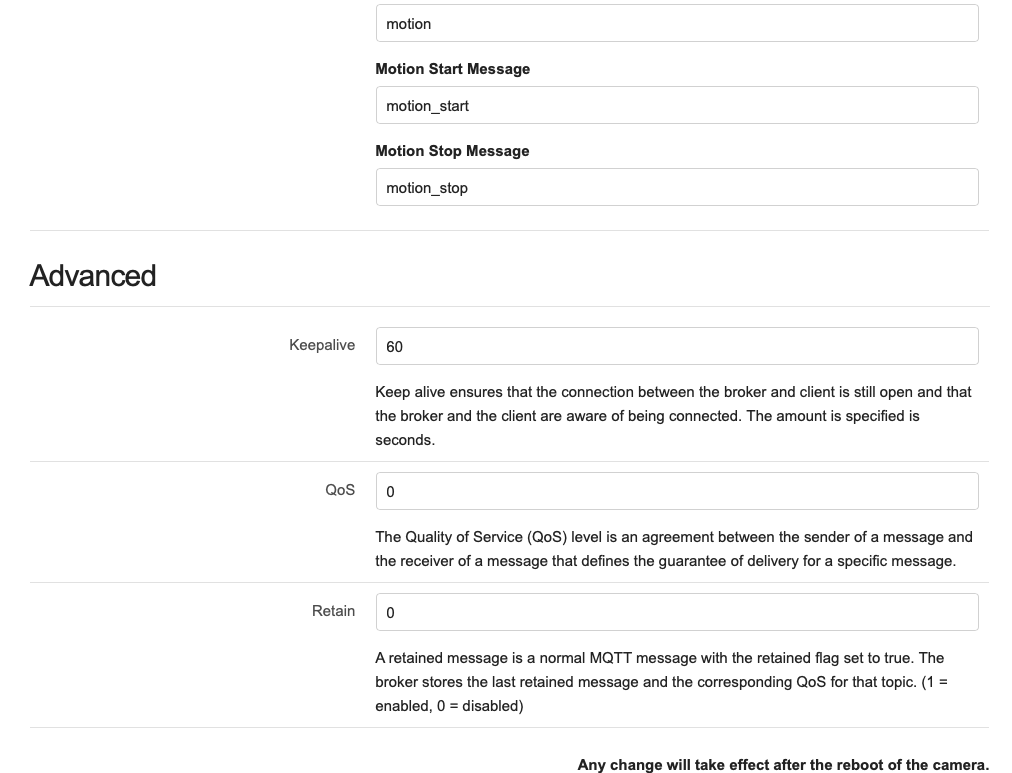Click the Retain label
This screenshot has height=773, width=1012.
point(333,611)
